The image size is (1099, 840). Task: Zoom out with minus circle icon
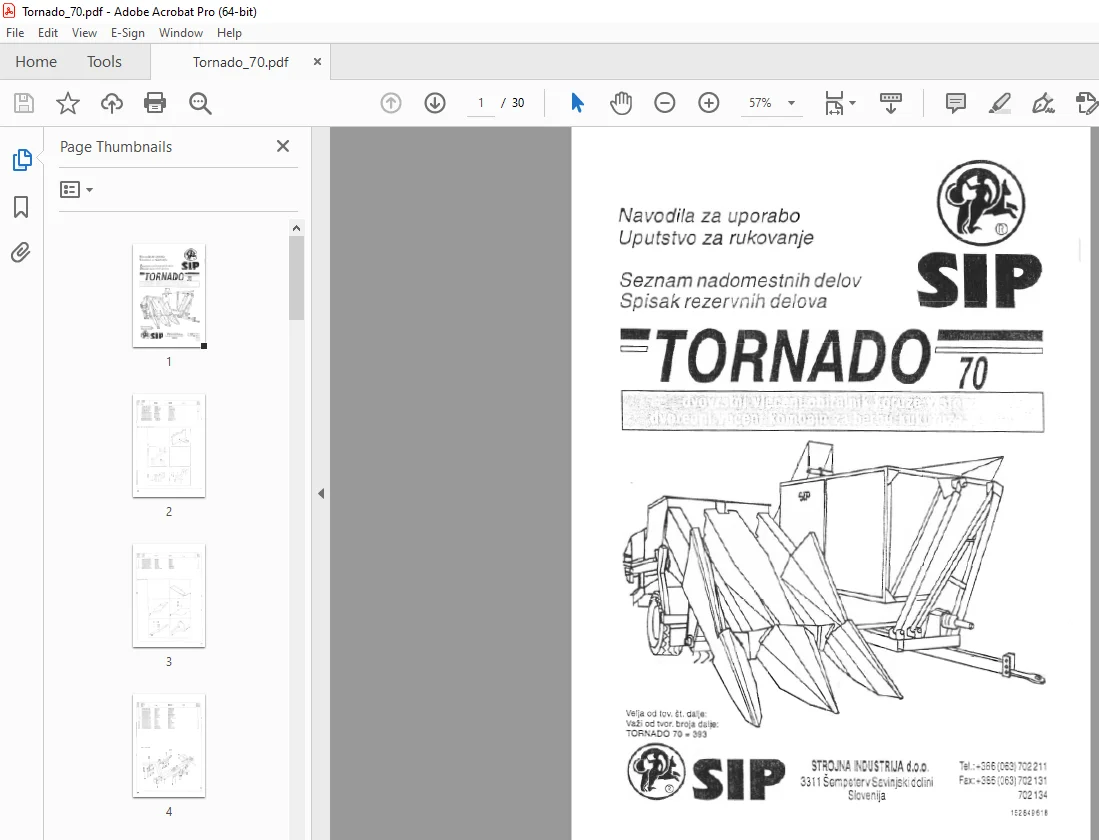pos(664,103)
